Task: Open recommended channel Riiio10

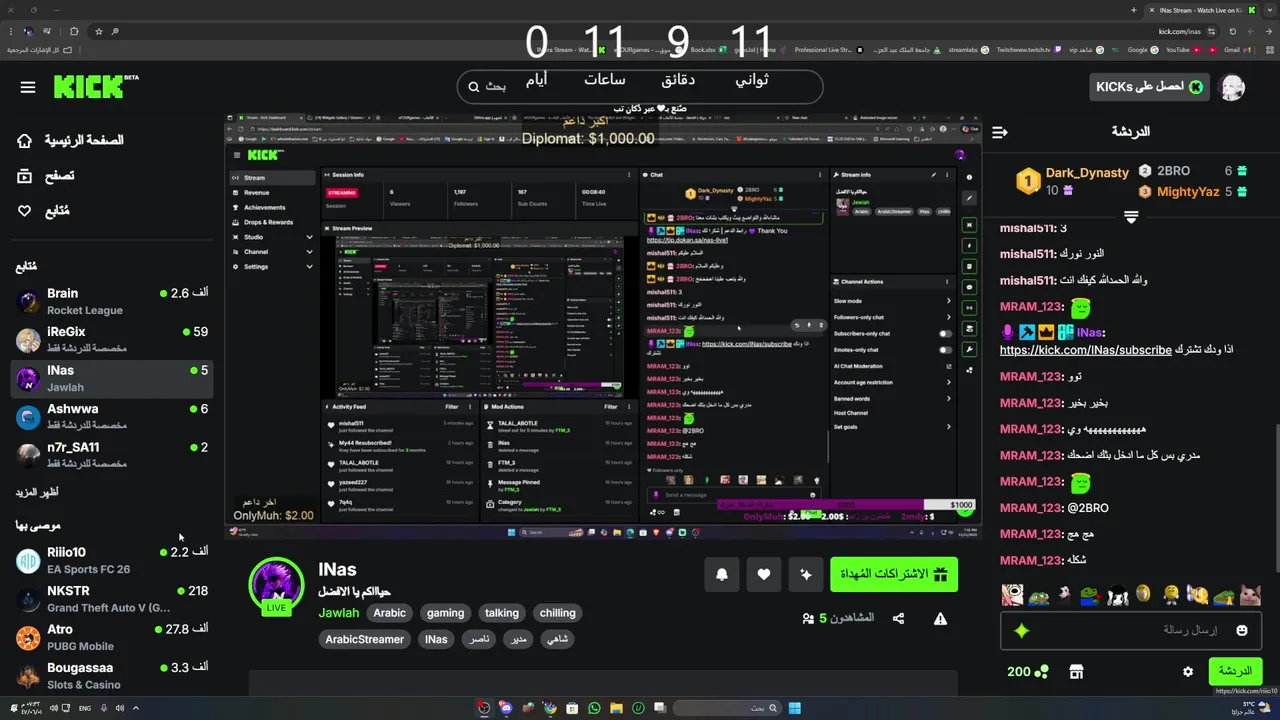Action: (112, 560)
